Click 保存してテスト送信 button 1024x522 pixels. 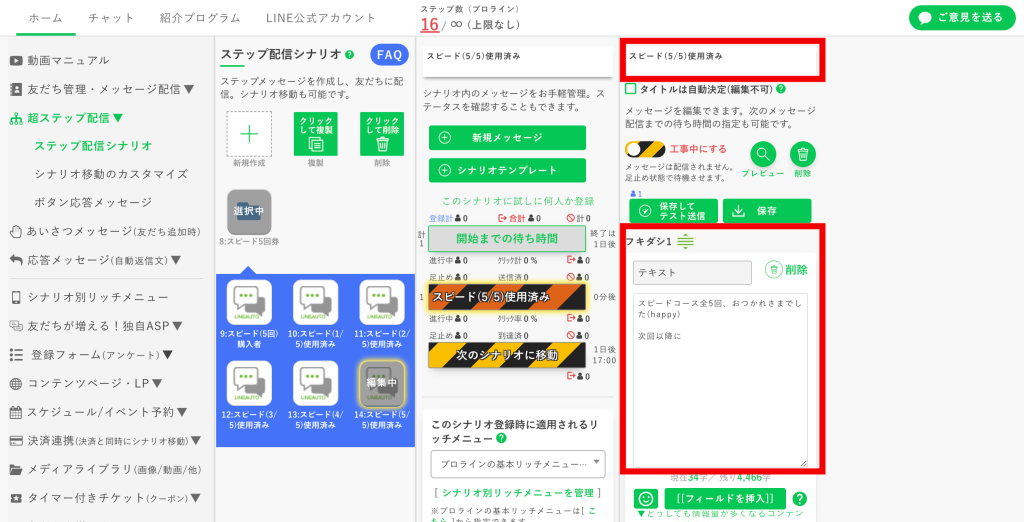click(x=673, y=211)
